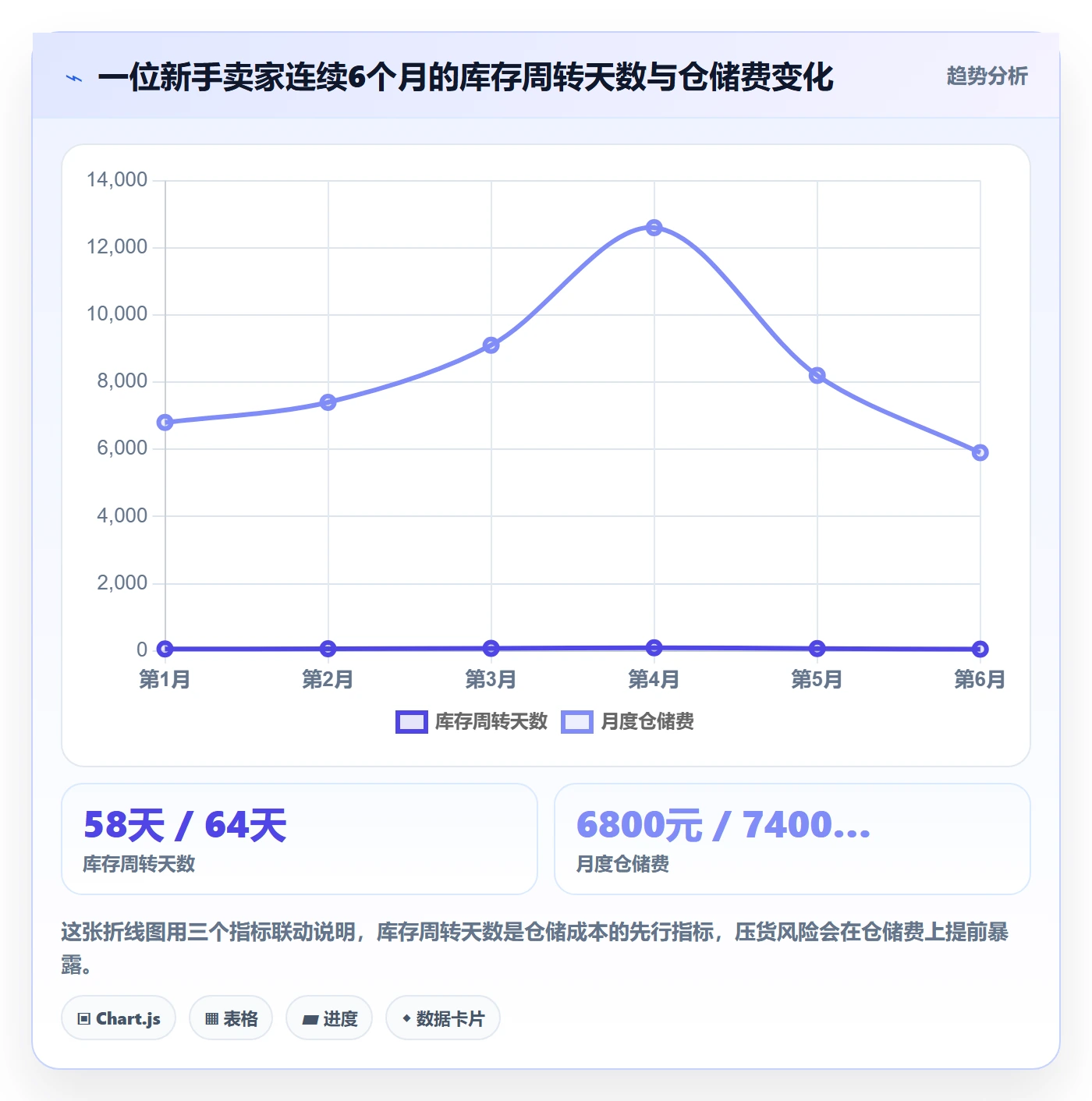This screenshot has height=1101, width=1092.
Task: Click the 趋势分析 label in header
Action: click(987, 76)
